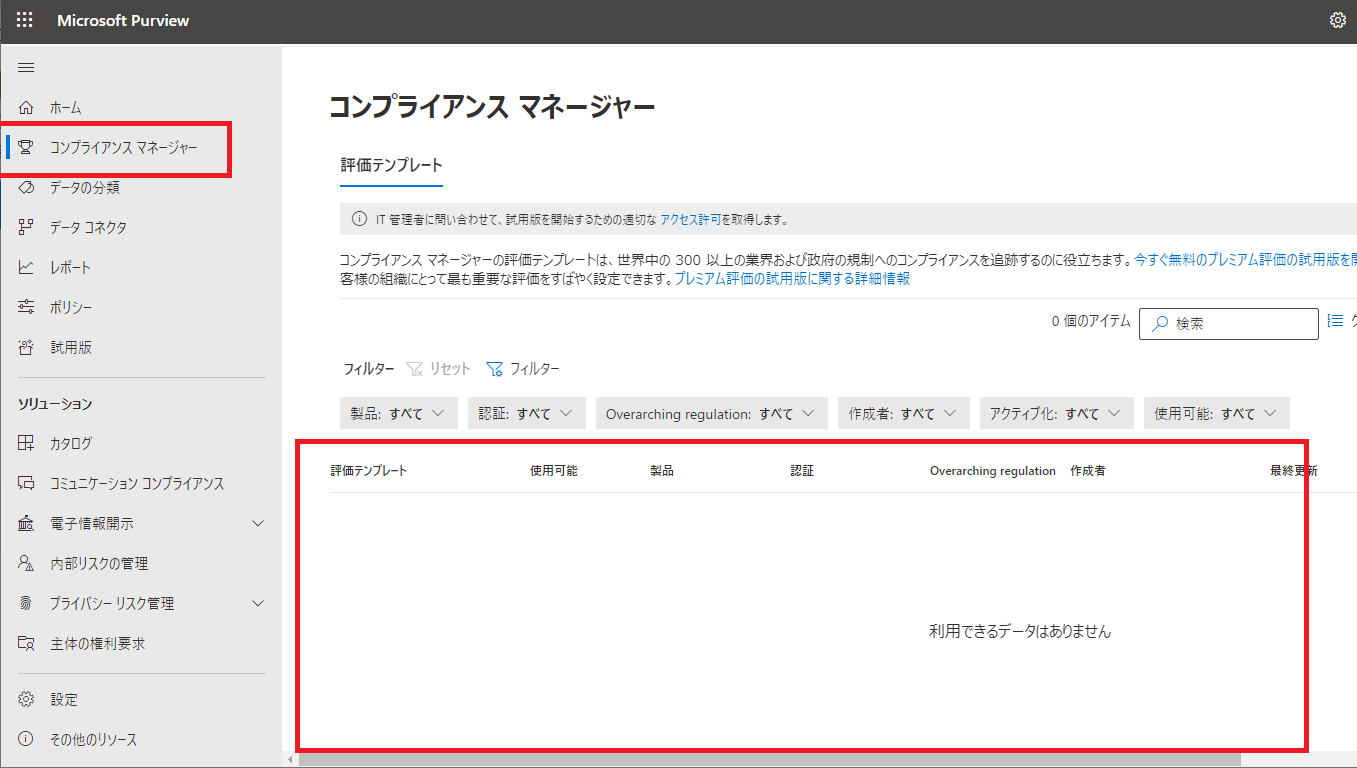Sort by 作成者 column header
Screen dimensions: 1357x768
coord(1088,471)
